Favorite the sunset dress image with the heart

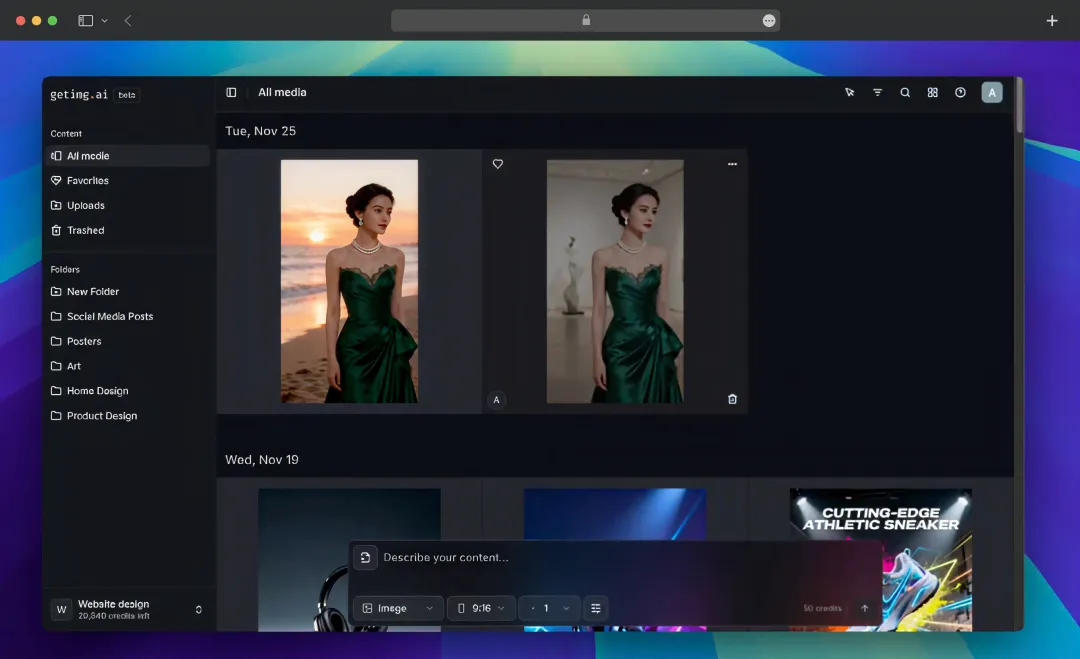[497, 164]
